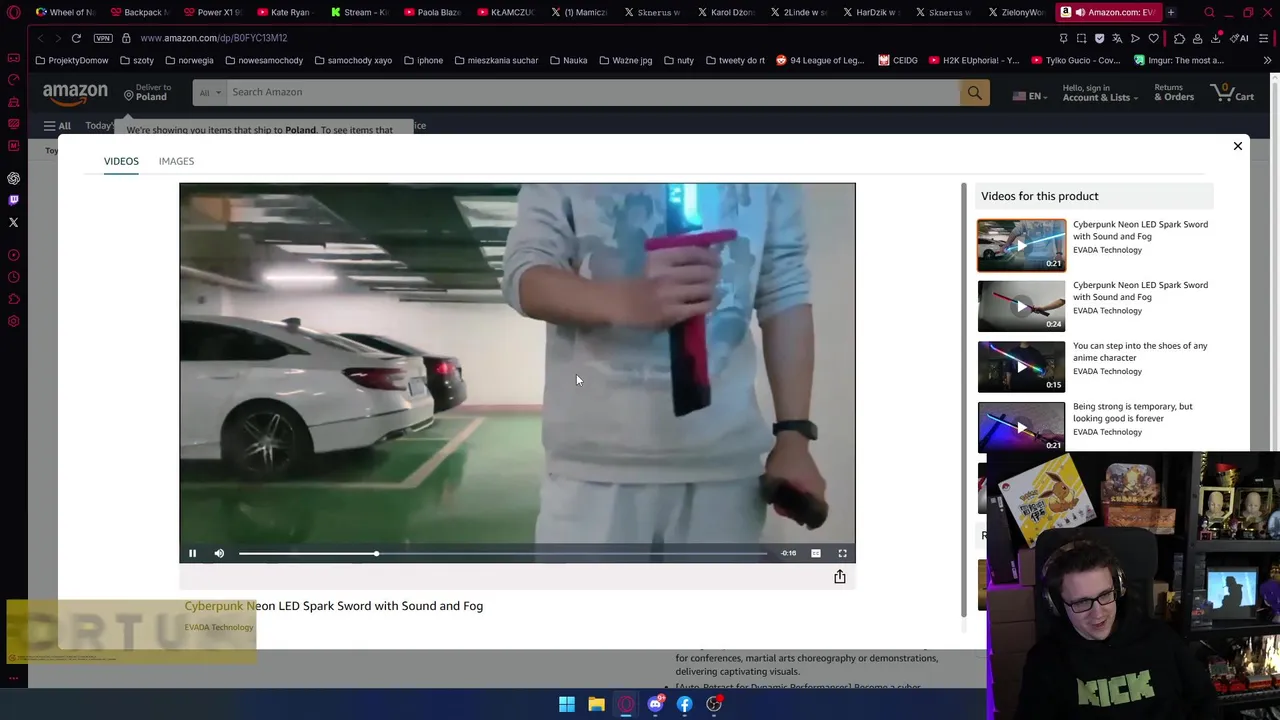Open extensions cube icon in sidebar
Screen dimensions: 1280x720
(x=14, y=299)
